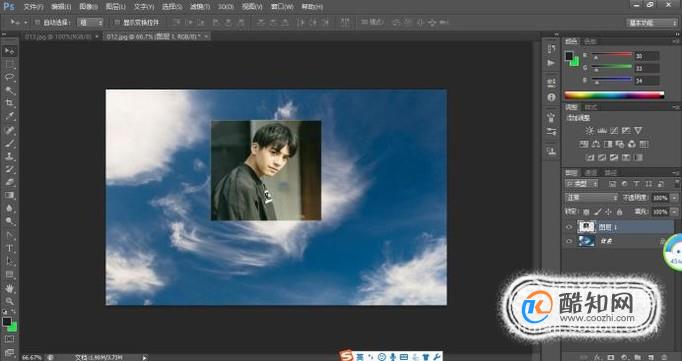The height and width of the screenshot is (361, 682).
Task: Open the first menu in the menu bar
Action: coord(33,7)
